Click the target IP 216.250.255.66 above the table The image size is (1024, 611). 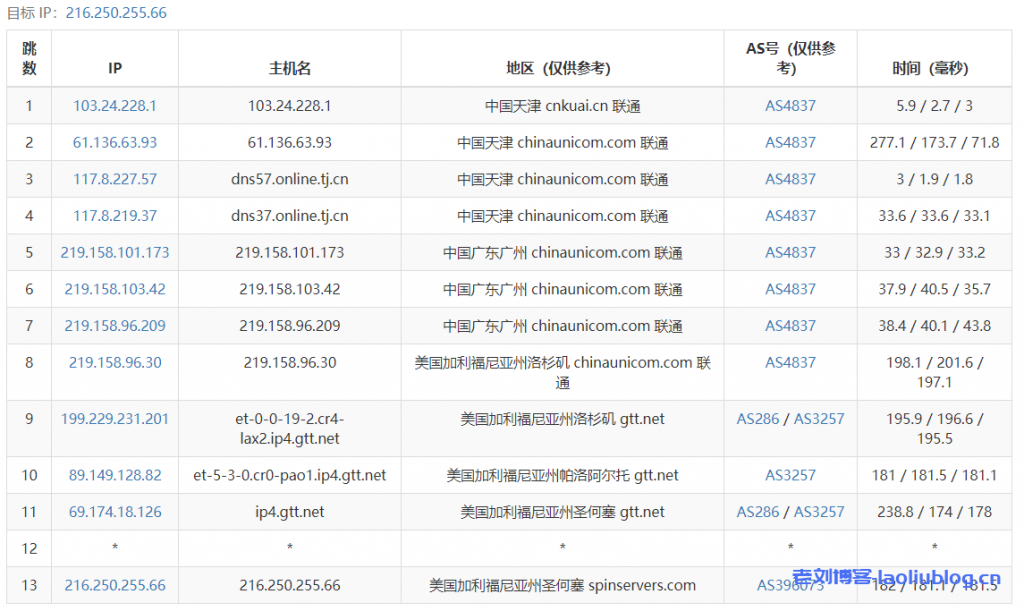coord(115,13)
